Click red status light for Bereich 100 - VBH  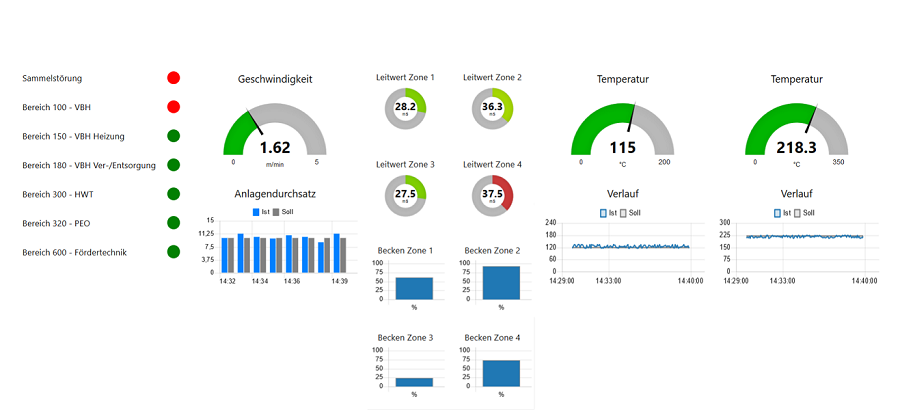(x=173, y=107)
